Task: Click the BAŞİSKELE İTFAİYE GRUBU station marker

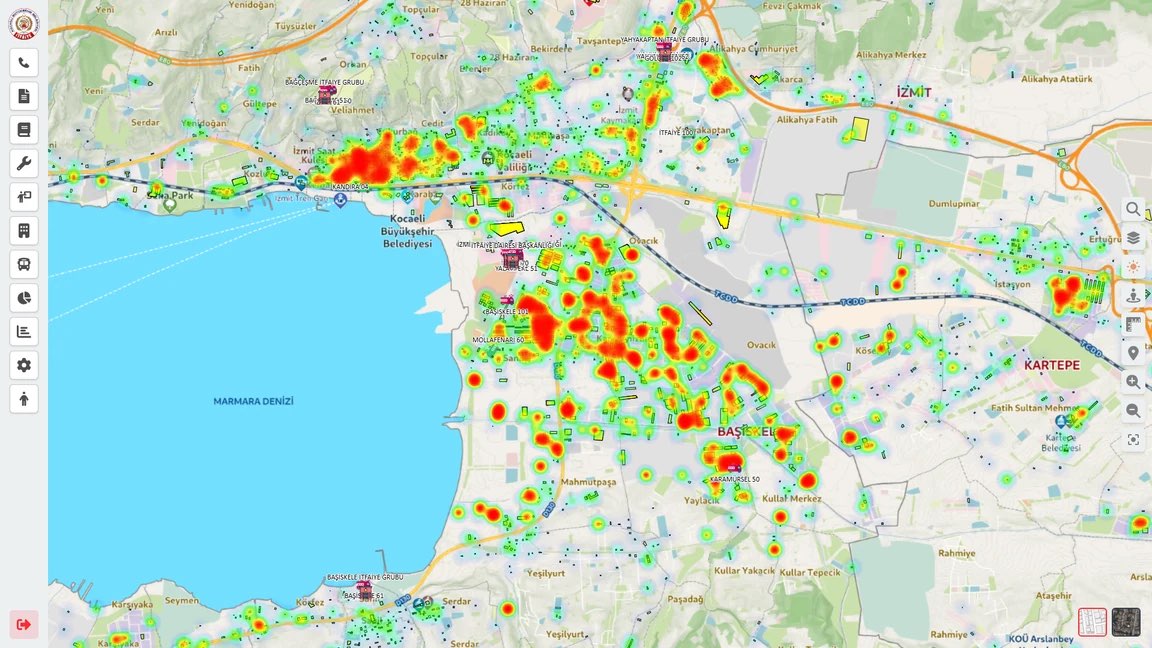Action: coord(364,589)
